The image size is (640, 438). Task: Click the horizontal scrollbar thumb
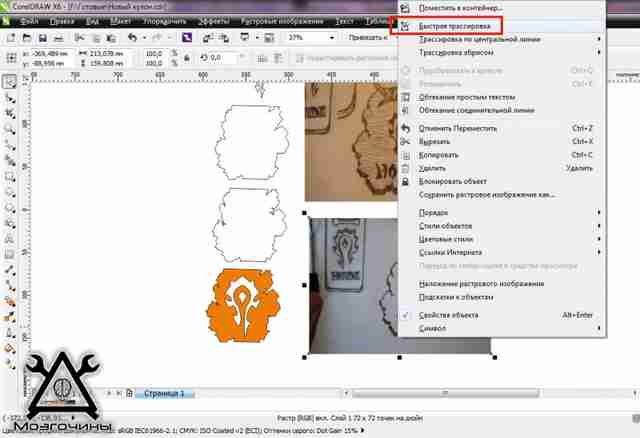tap(445, 393)
